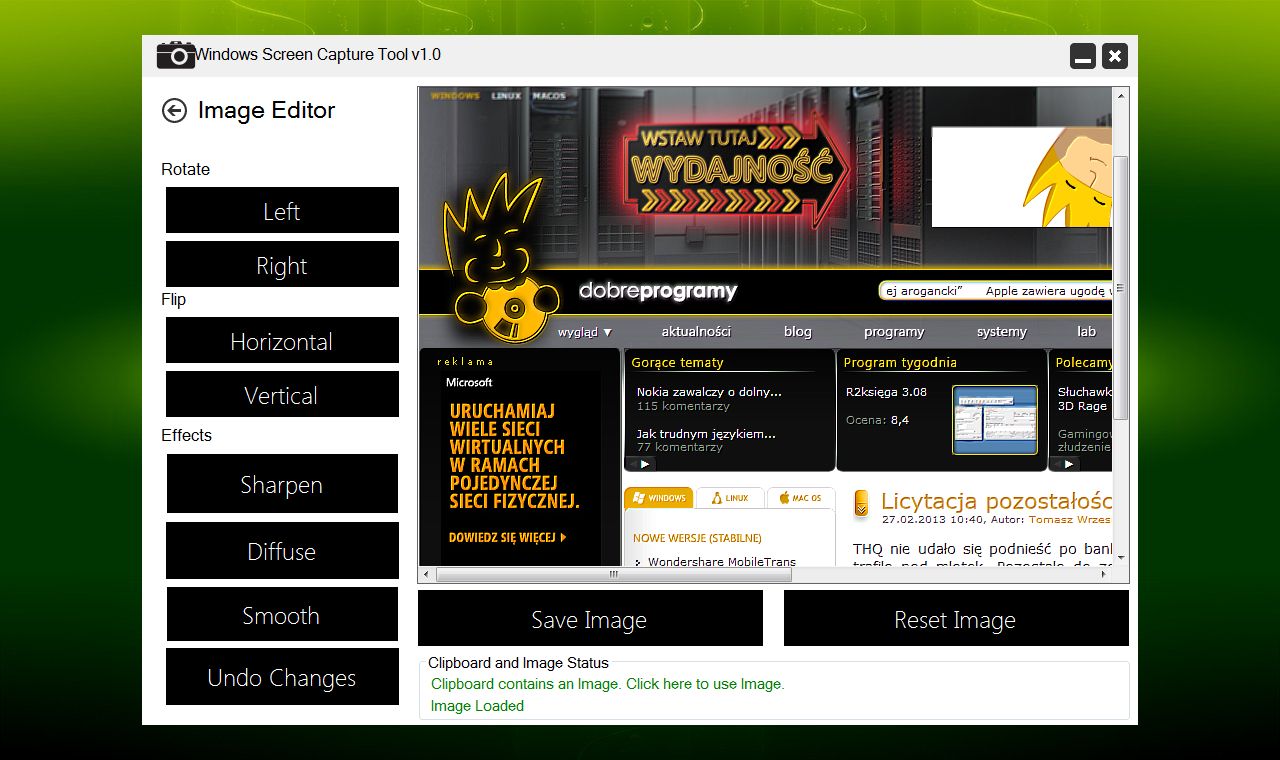Click the mascot CD icon in the preview
The image size is (1280, 760).
(x=516, y=311)
